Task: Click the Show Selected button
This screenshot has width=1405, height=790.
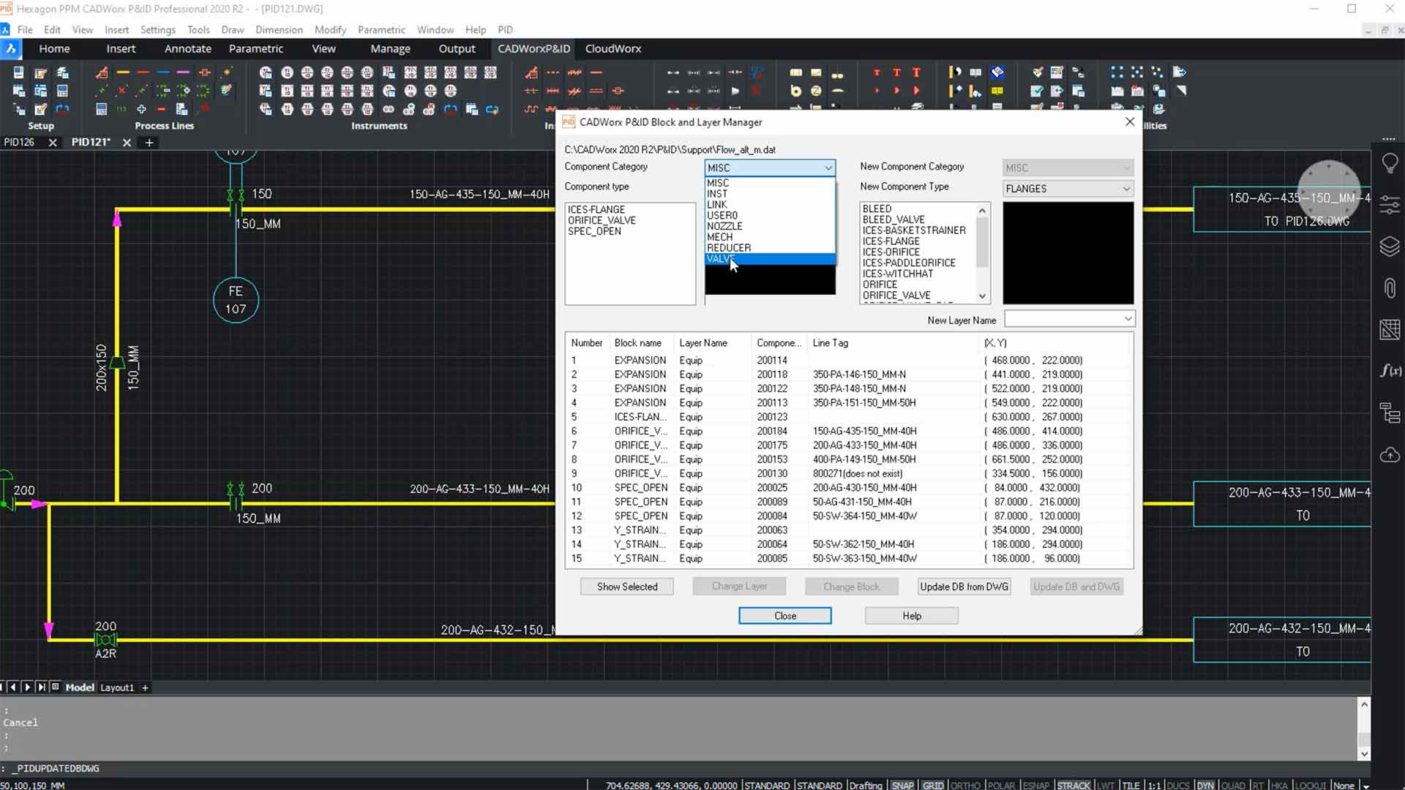Action: click(627, 587)
